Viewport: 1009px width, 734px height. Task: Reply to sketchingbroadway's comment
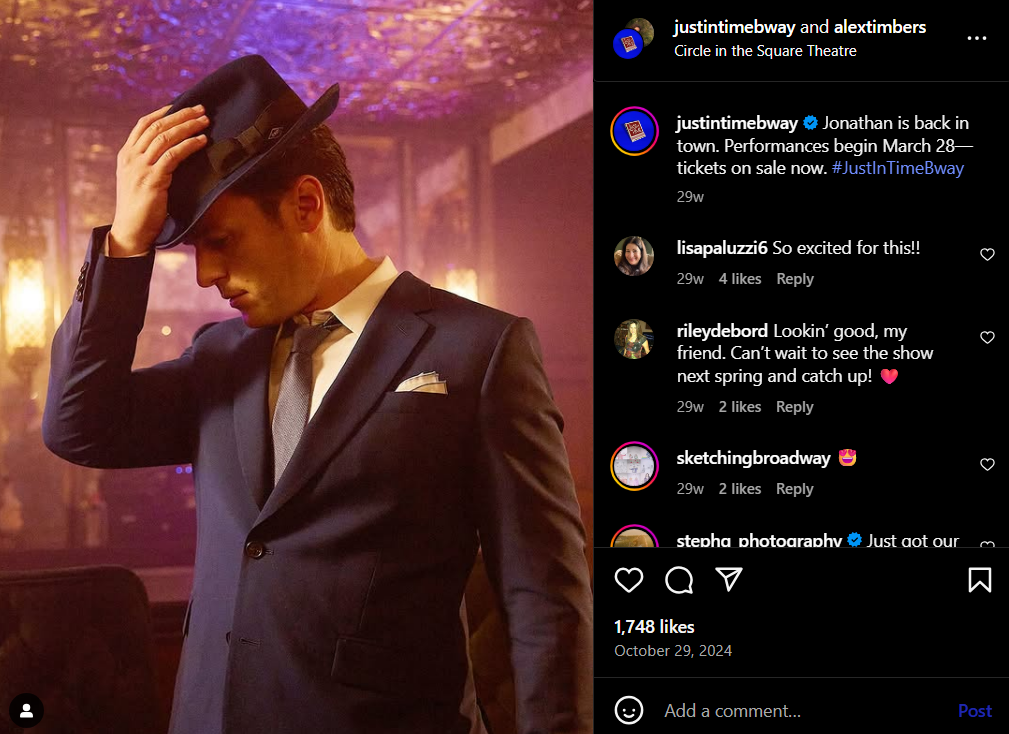(x=795, y=489)
